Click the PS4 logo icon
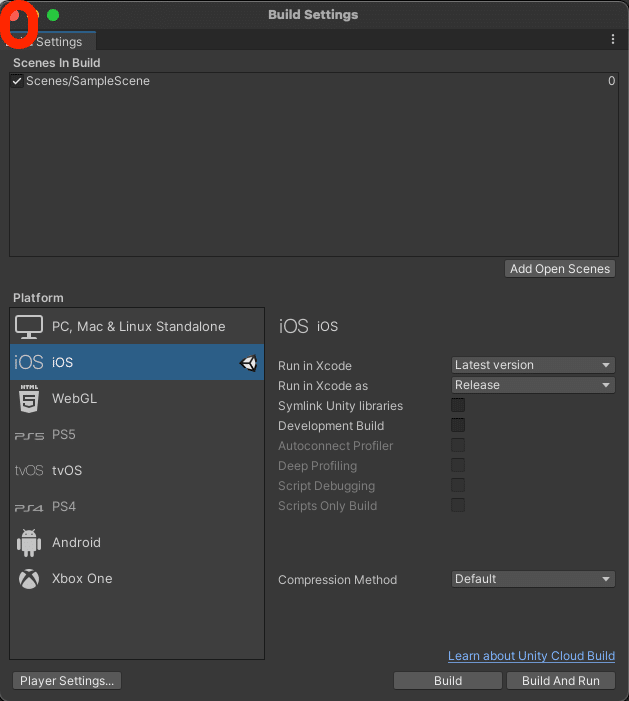Screen dimensions: 629x701 [x=29, y=508]
